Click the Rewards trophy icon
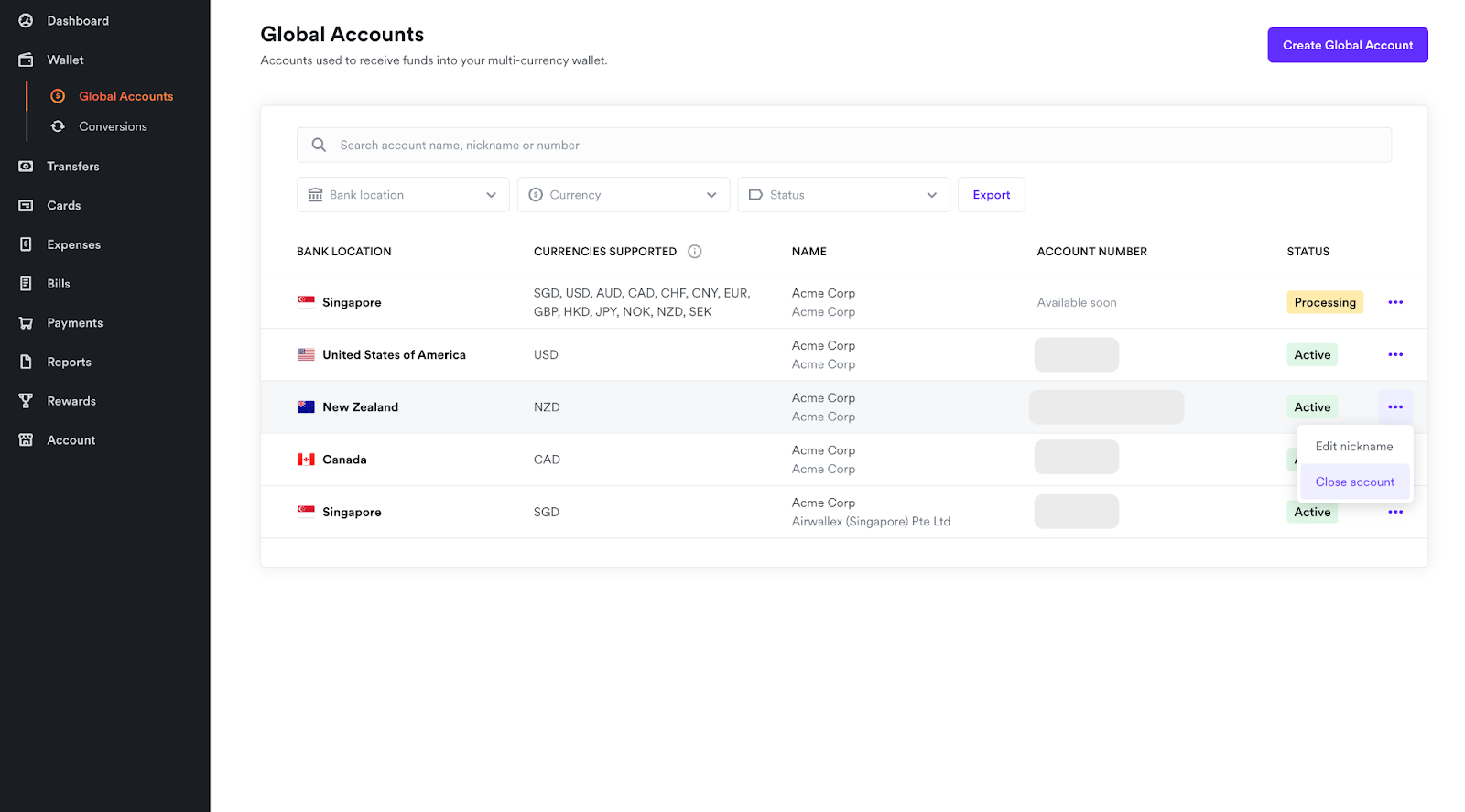This screenshot has width=1465, height=812. (x=26, y=401)
